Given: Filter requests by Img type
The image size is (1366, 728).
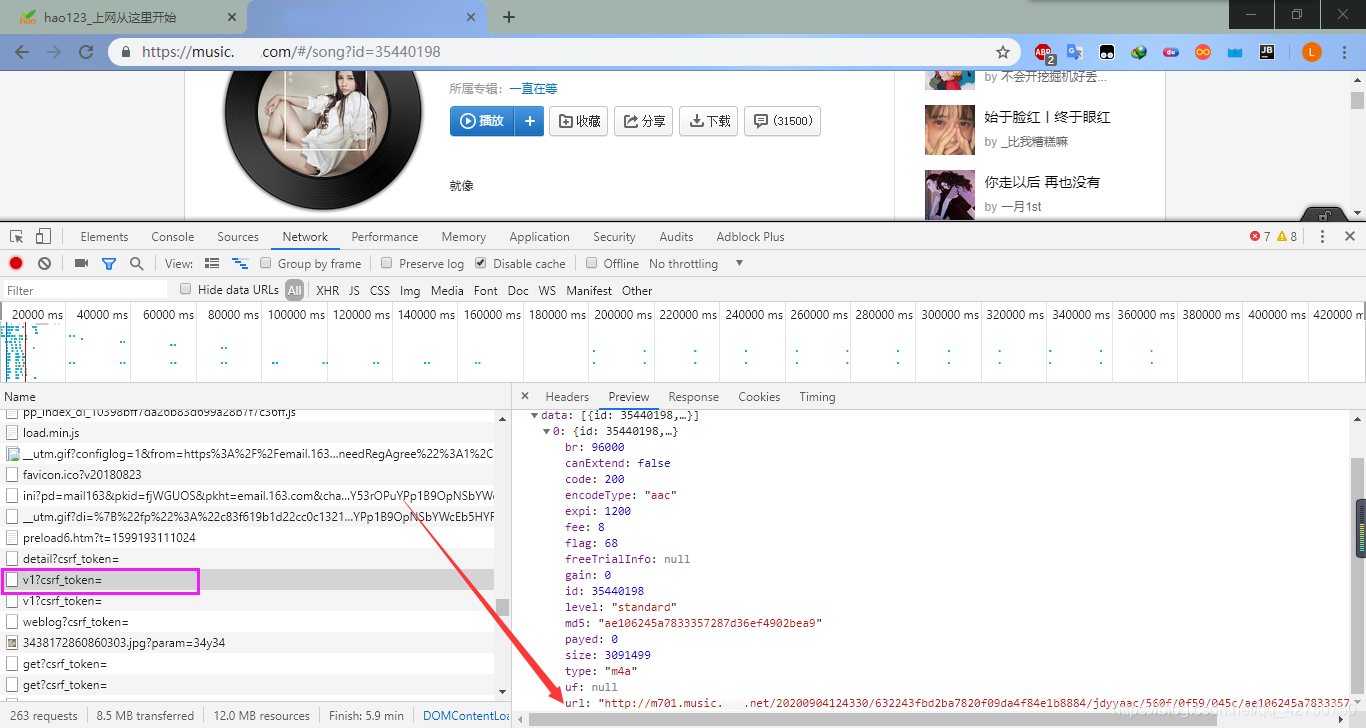Looking at the screenshot, I should [410, 291].
